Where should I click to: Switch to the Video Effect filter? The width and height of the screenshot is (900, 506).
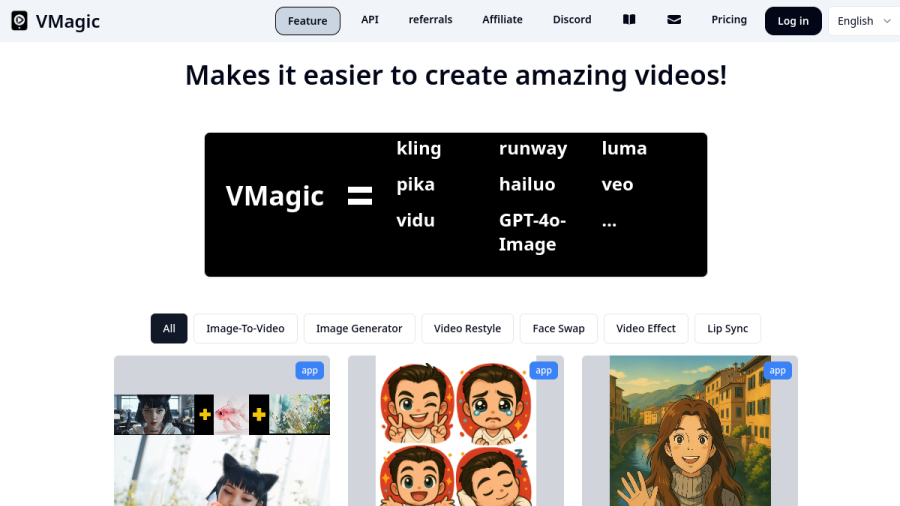tap(646, 328)
